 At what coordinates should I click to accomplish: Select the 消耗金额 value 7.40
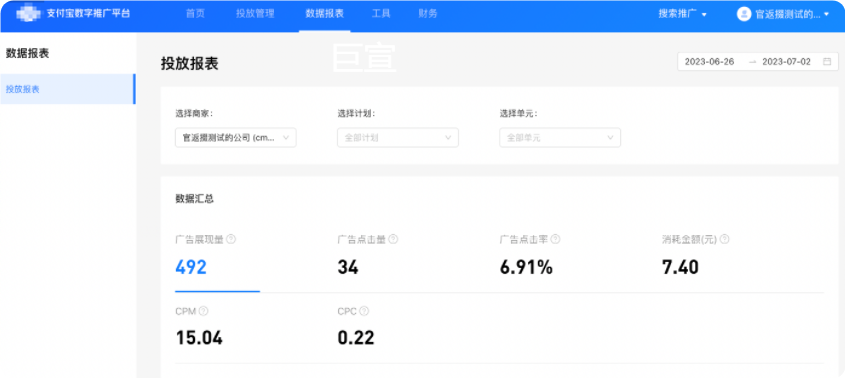(680, 267)
